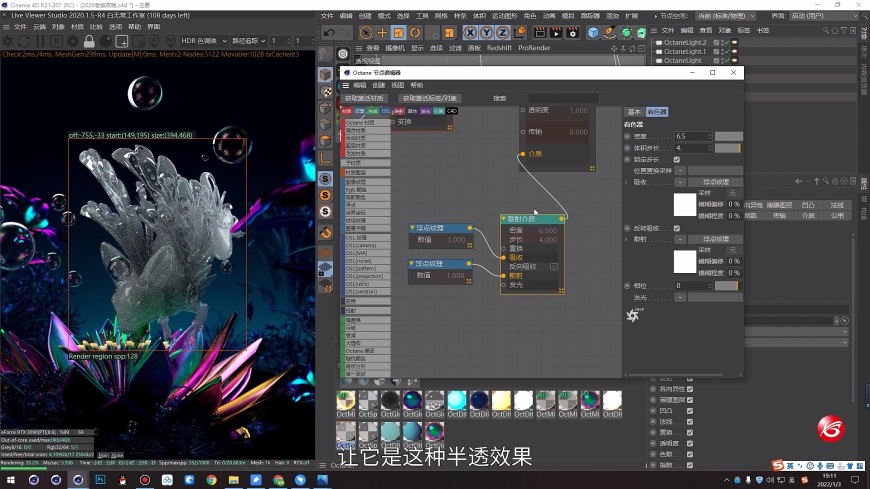
Task: Switch to the 基本 tab
Action: pos(633,112)
